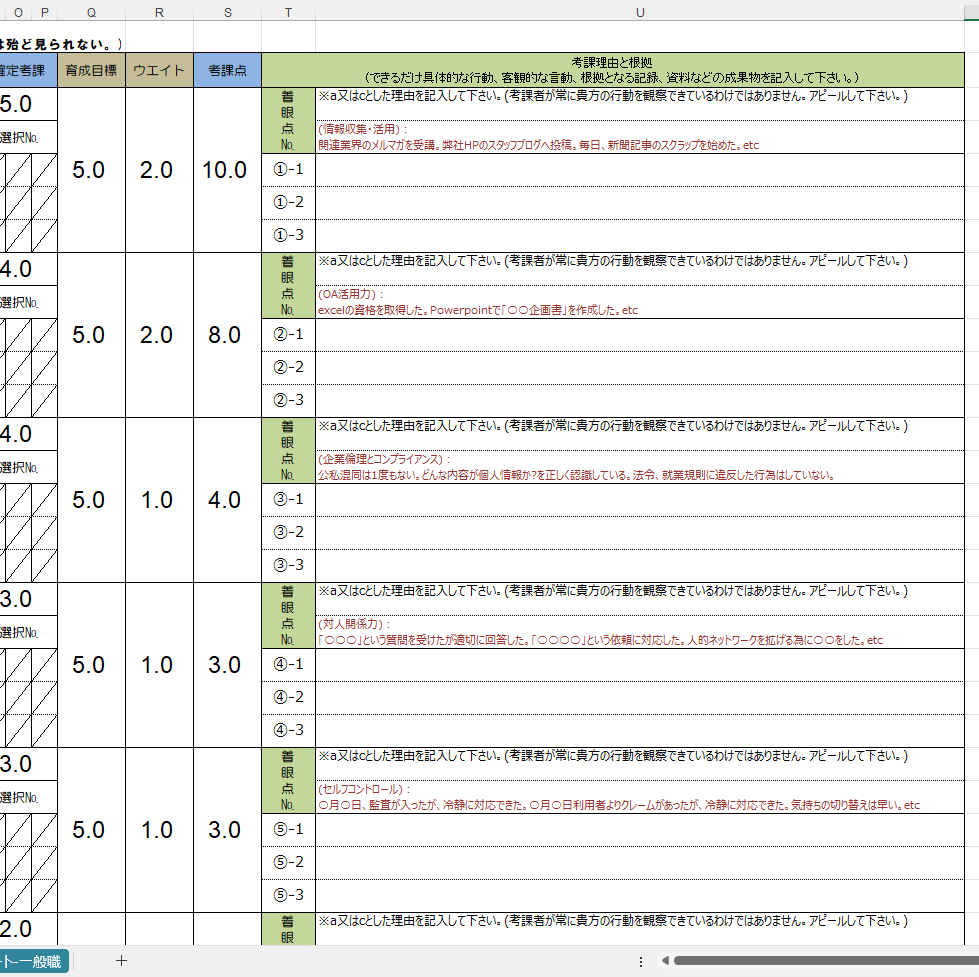Viewport: 979px width, 977px height.
Task: Click the ①-3 label cell
Action: [288, 235]
